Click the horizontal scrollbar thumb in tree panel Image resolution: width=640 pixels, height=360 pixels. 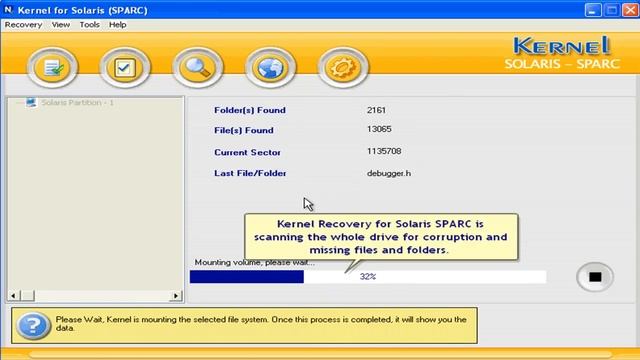point(28,296)
